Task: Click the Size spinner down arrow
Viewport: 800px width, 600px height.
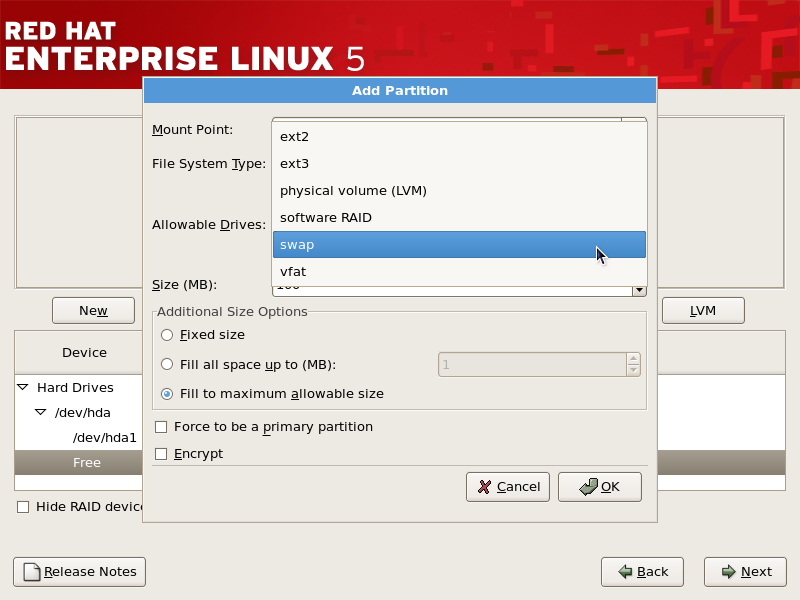Action: pyautogui.click(x=639, y=290)
